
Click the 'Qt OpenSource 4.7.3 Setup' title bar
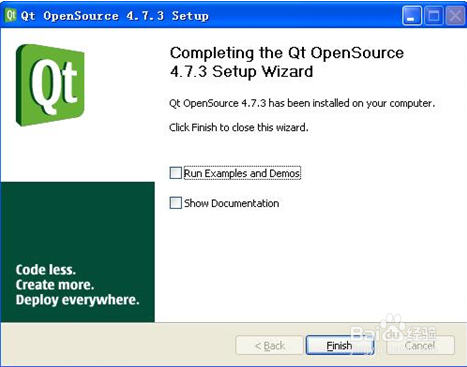point(115,16)
